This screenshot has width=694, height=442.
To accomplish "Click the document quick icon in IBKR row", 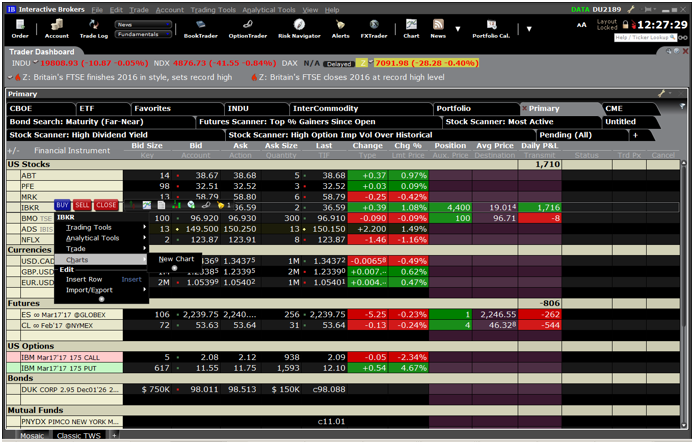I will (161, 205).
